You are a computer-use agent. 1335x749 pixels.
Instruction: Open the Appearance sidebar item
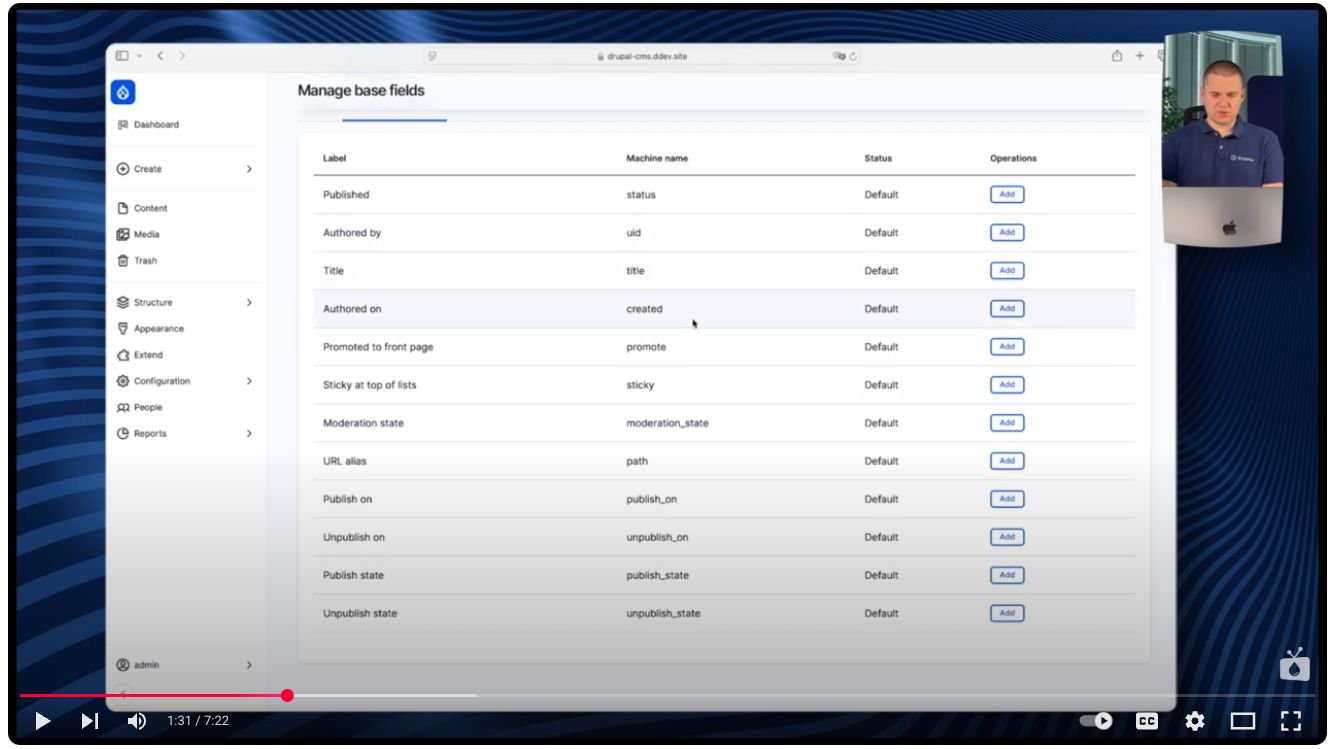point(150,328)
